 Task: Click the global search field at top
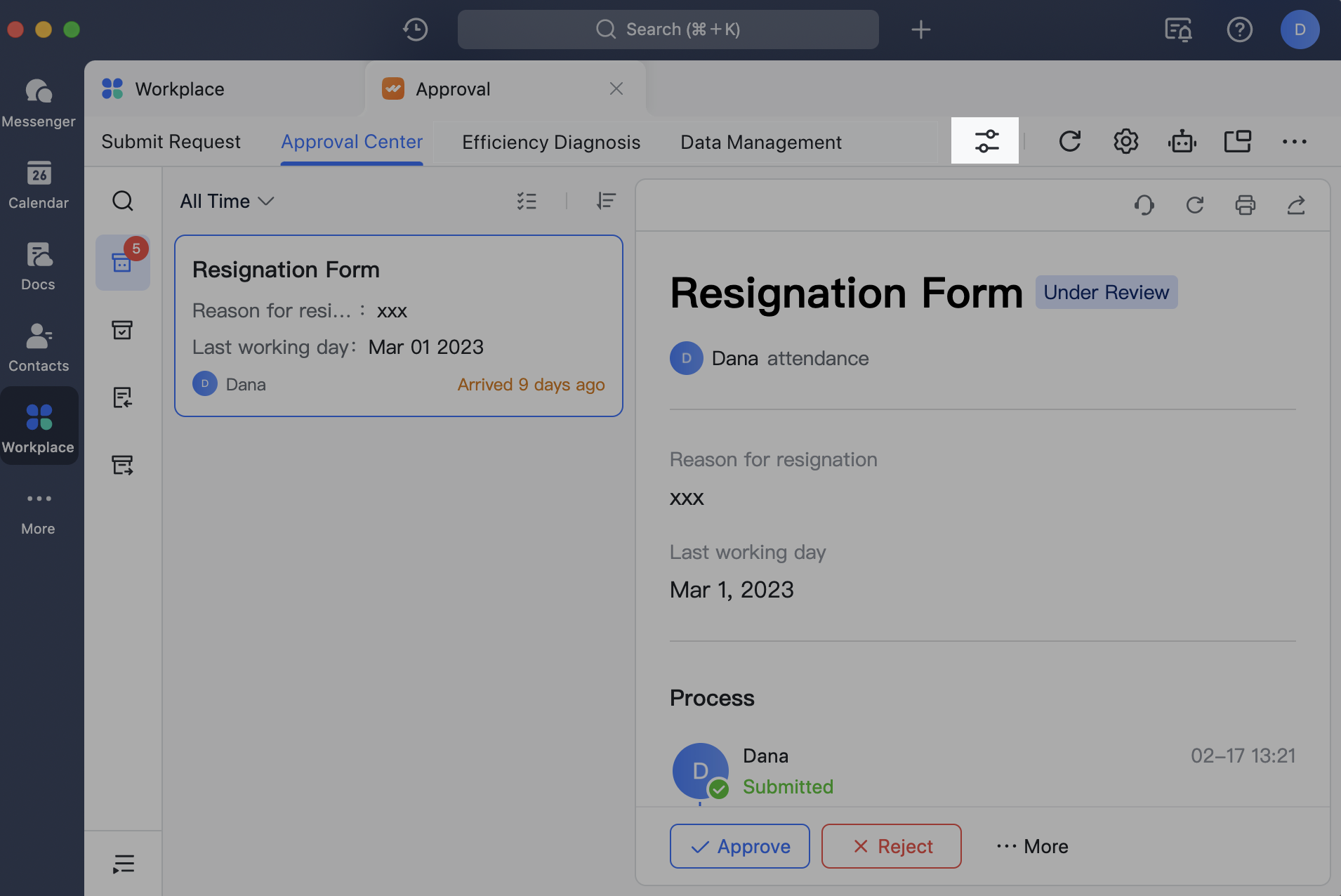pyautogui.click(x=668, y=29)
